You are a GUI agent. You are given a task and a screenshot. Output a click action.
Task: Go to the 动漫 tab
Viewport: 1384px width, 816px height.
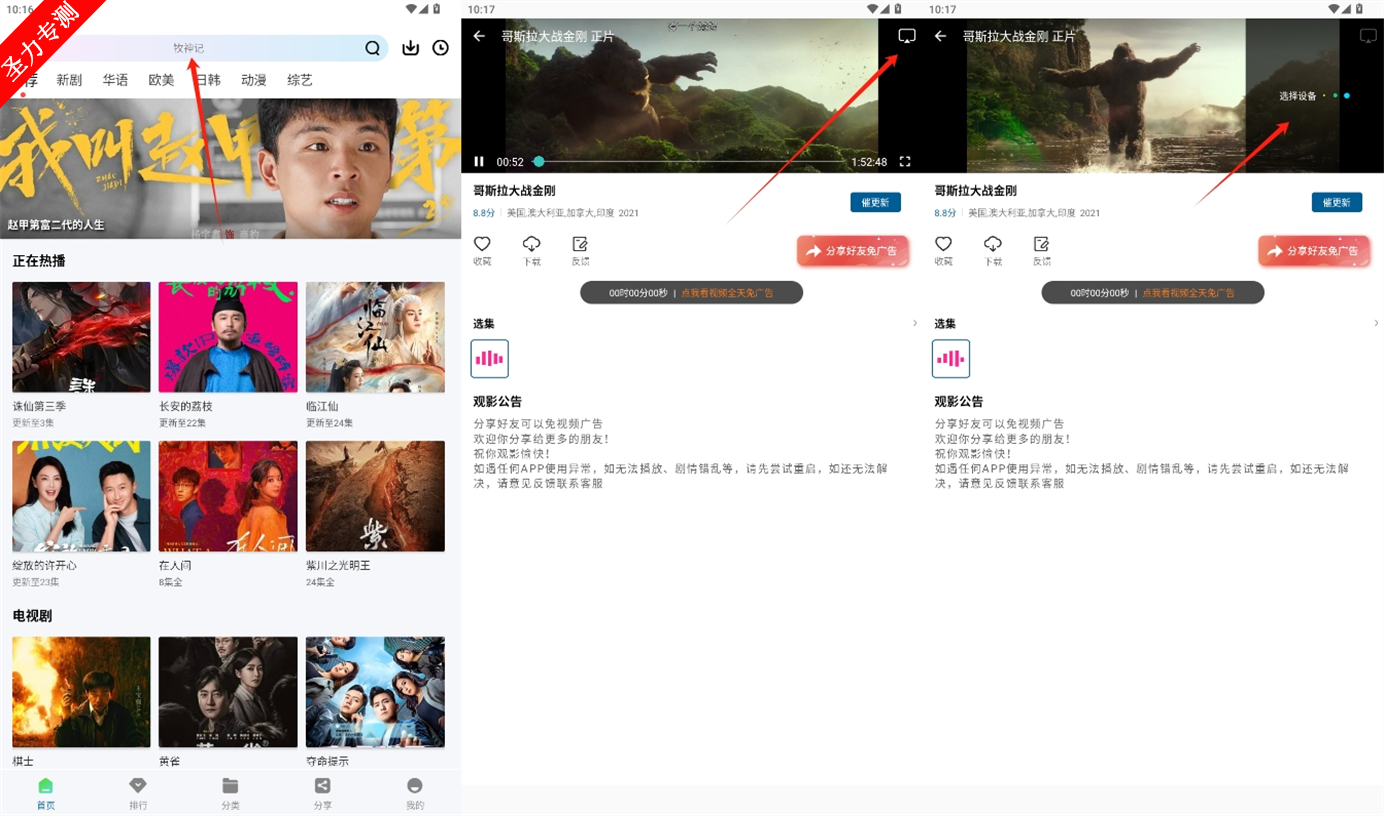253,80
